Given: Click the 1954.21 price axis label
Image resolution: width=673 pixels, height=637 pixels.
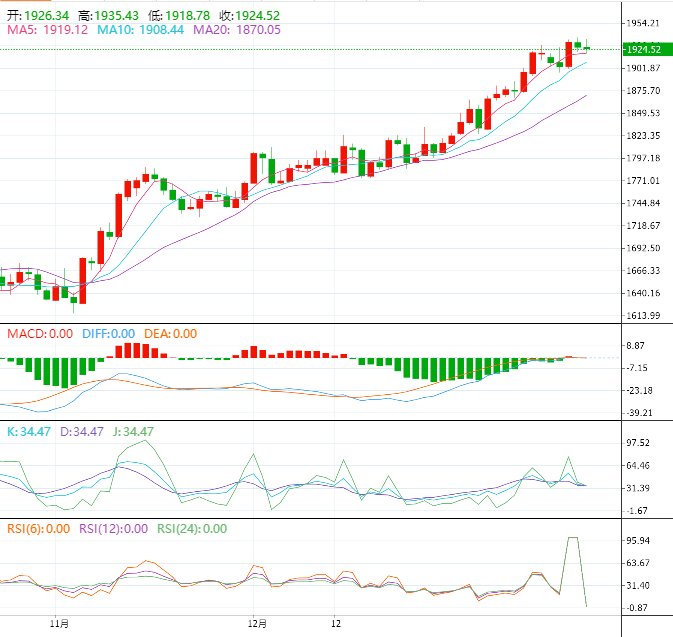Looking at the screenshot, I should point(643,23).
